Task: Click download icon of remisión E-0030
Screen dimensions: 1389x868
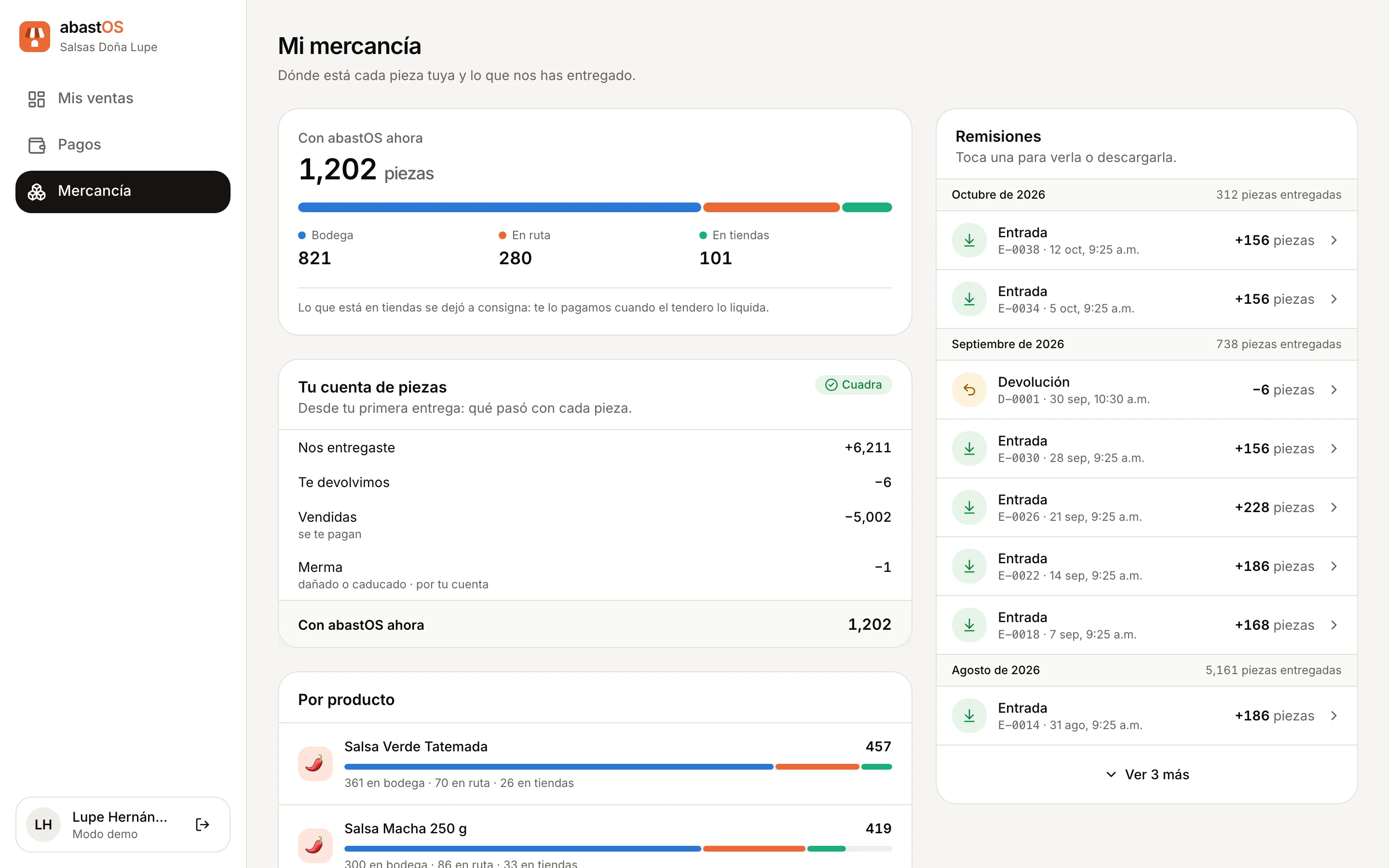Action: 969,448
